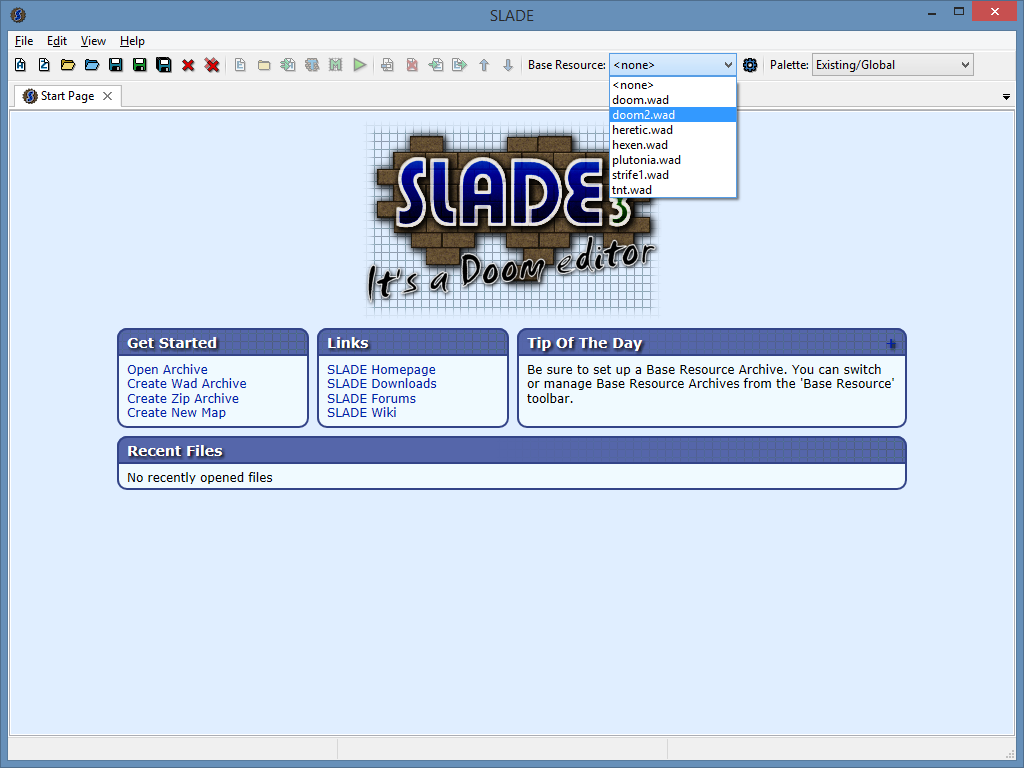Maximize the SLADE window
1024x768 pixels.
coord(959,12)
